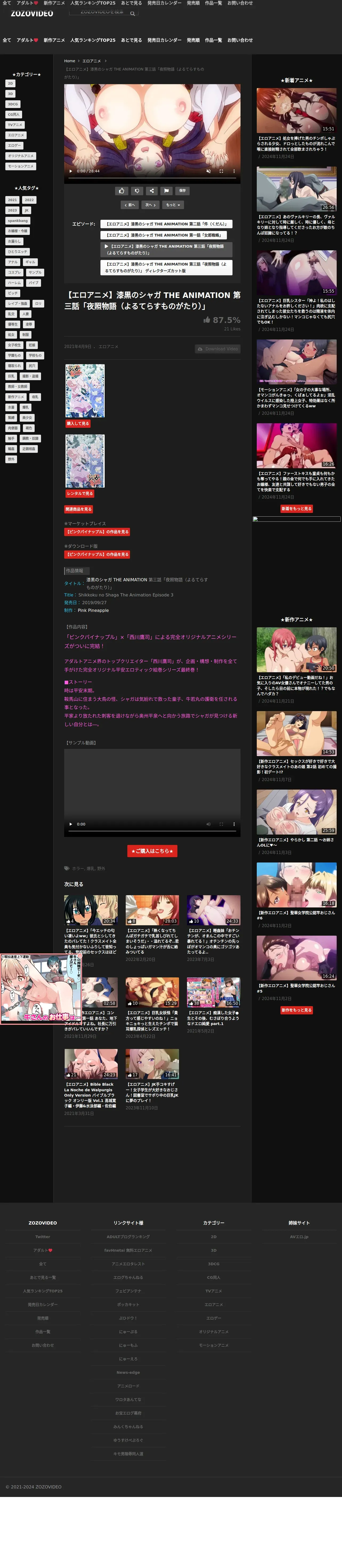
Task: Open 新作アニメ in menu below logo
Action: [x=54, y=40]
